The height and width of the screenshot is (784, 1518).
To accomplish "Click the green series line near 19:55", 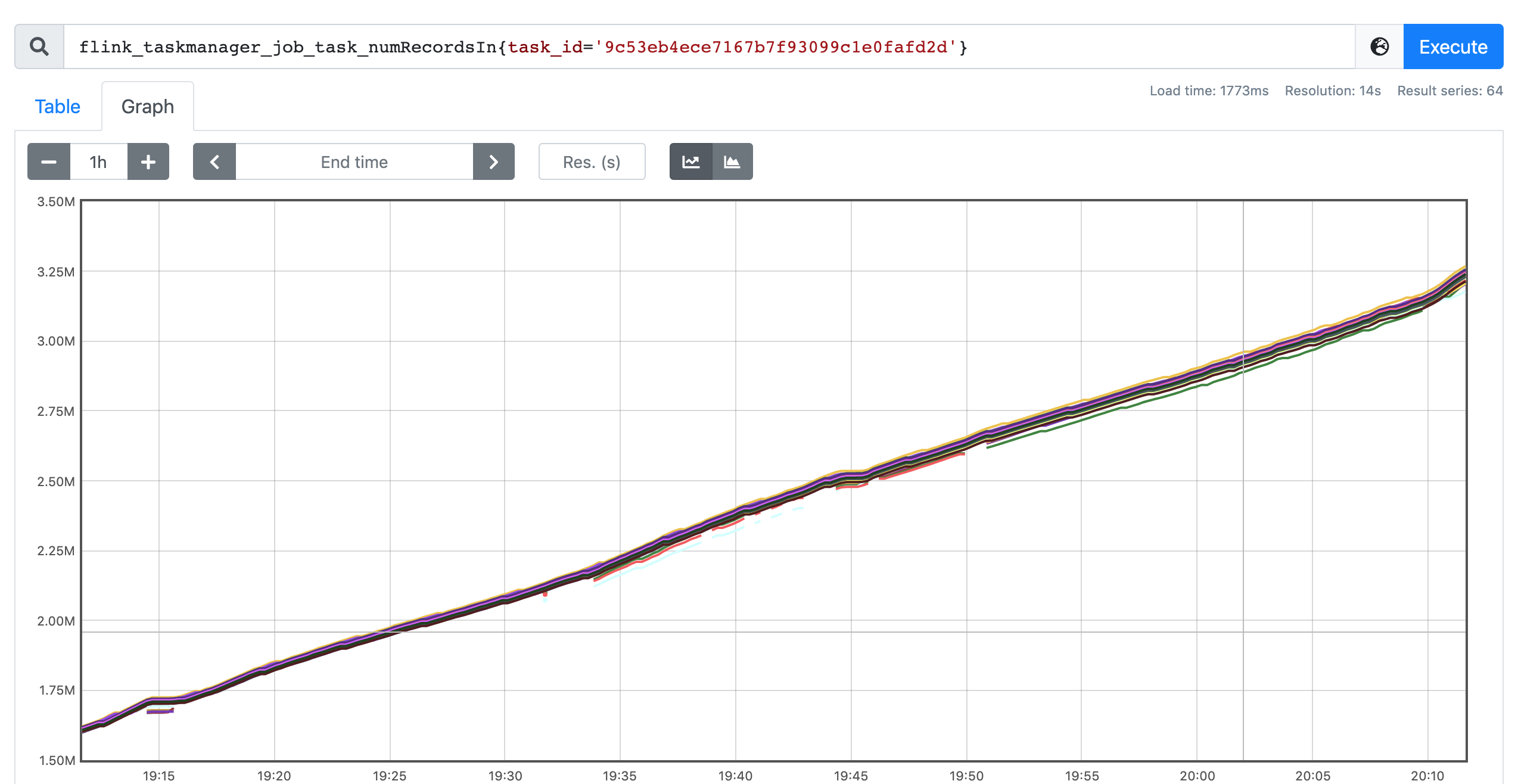I will (1081, 420).
